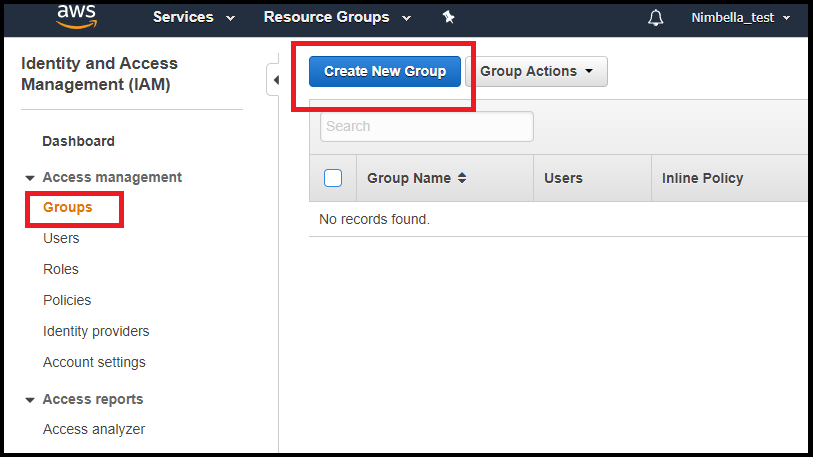Click the pin shortcut icon in navbar
This screenshot has width=813, height=457.
448,17
